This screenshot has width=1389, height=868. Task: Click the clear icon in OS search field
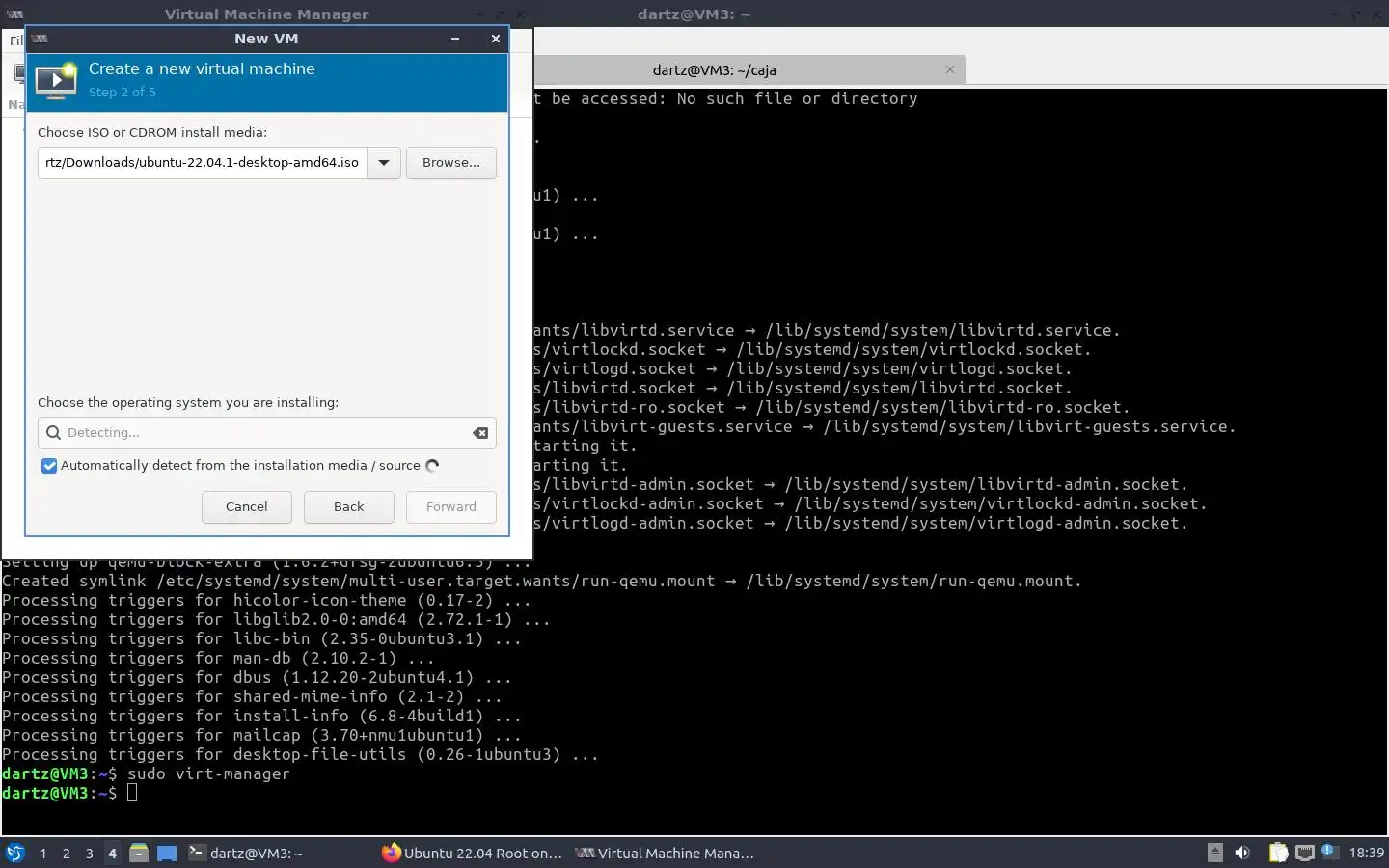480,433
